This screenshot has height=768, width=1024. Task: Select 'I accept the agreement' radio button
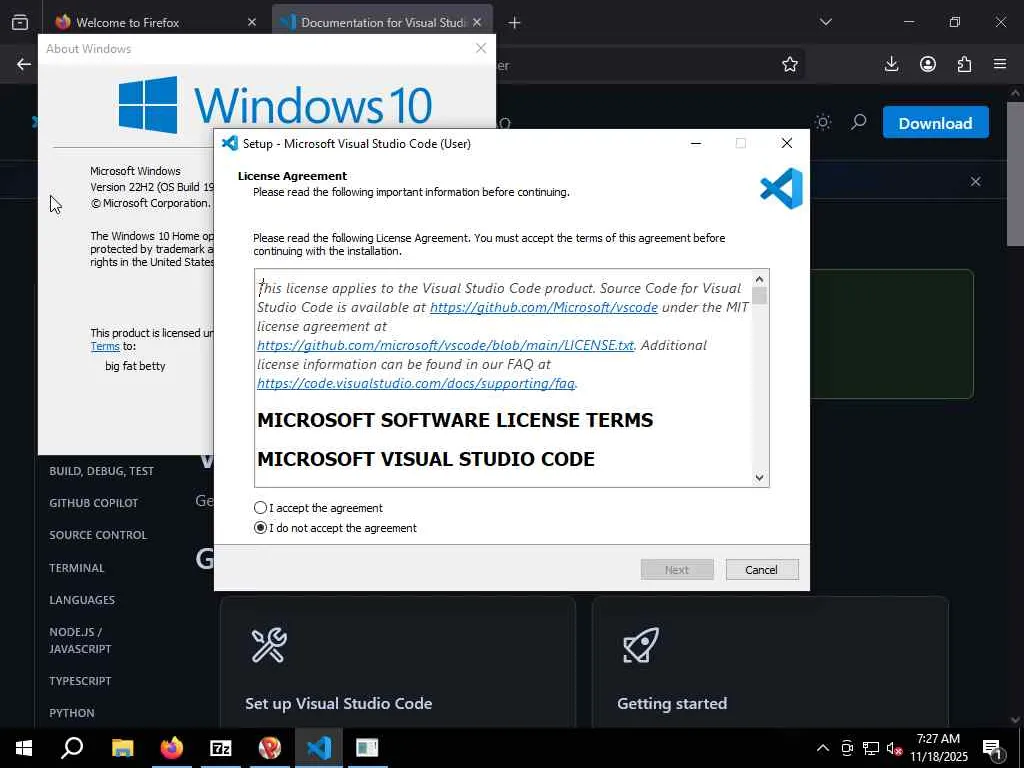(261, 507)
